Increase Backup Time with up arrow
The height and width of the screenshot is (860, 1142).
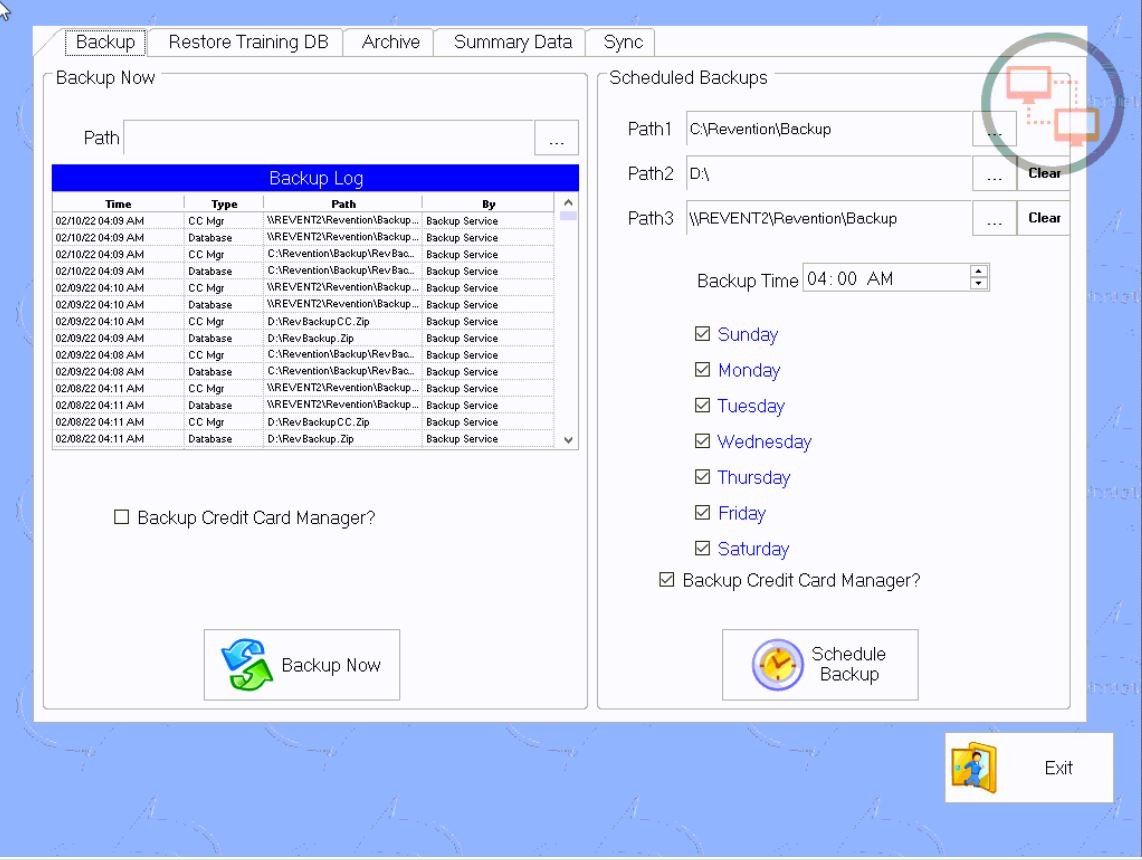(979, 272)
